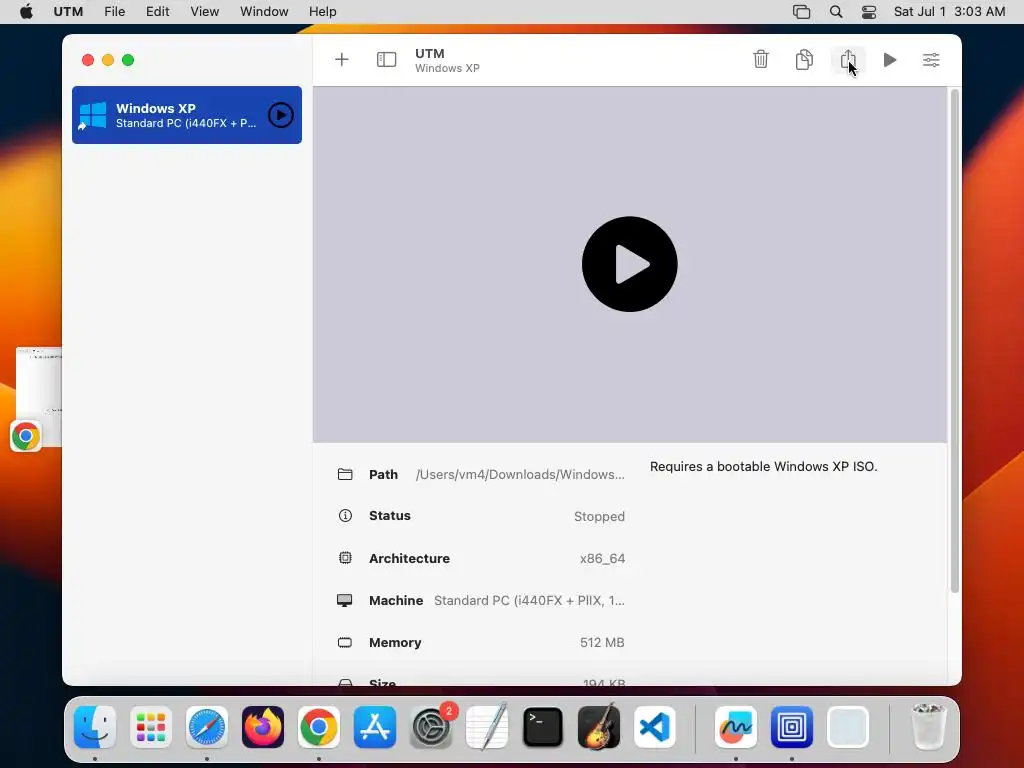Click the 512 MB memory value

[602, 643]
